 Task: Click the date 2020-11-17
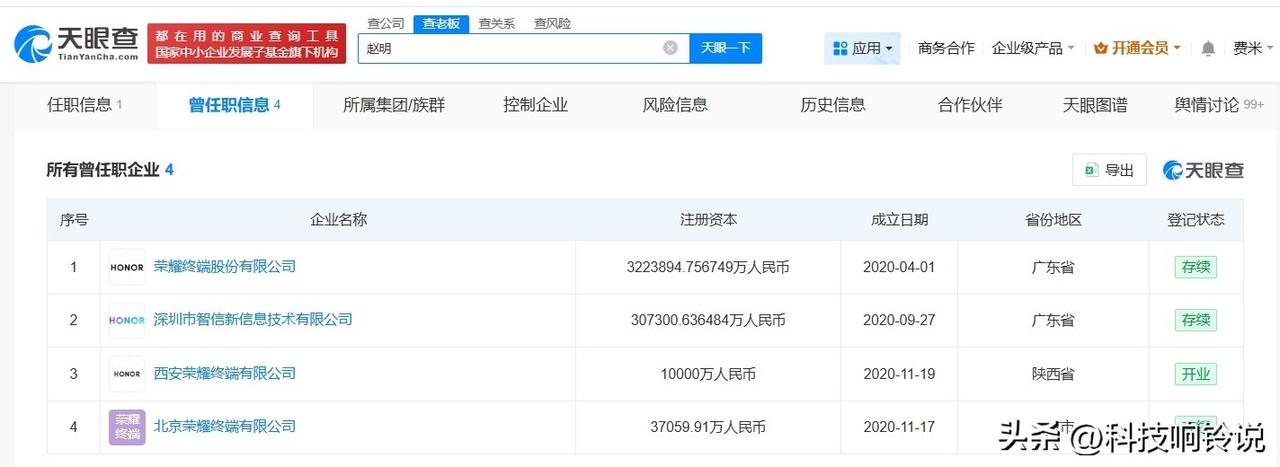pos(899,427)
